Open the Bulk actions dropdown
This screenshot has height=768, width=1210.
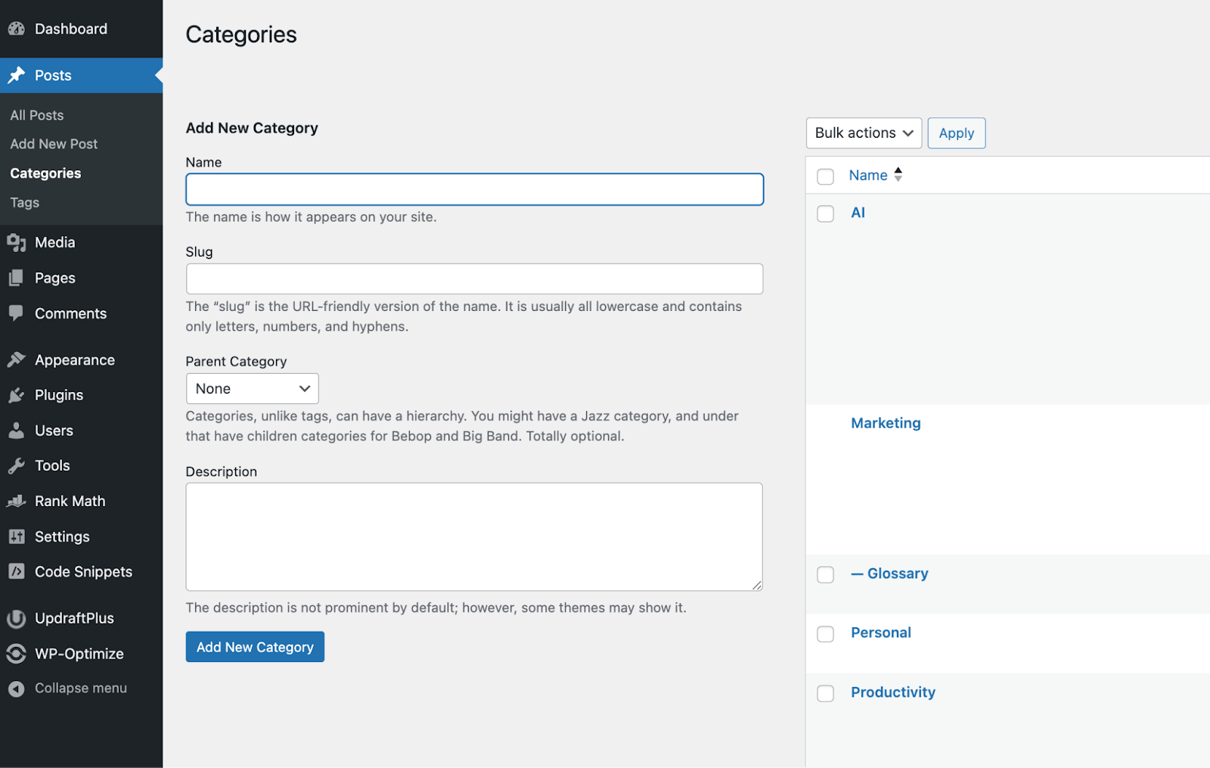(863, 132)
